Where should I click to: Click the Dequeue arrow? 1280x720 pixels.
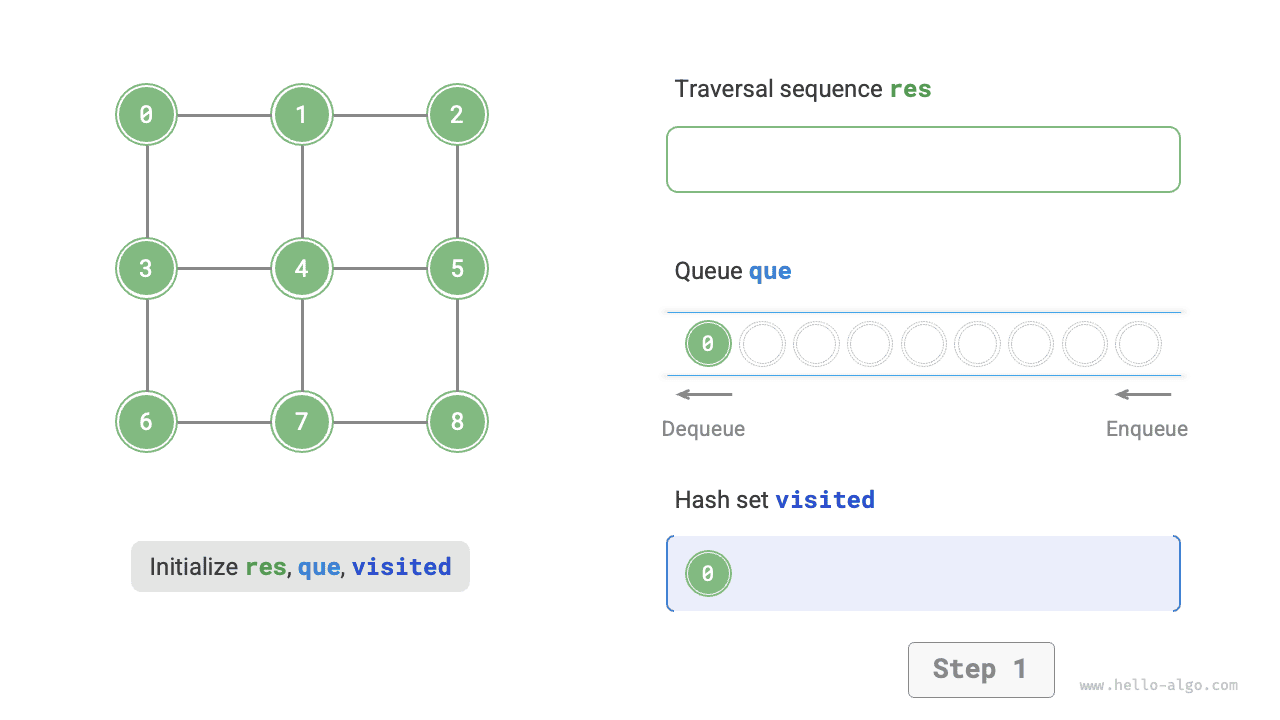click(x=704, y=394)
